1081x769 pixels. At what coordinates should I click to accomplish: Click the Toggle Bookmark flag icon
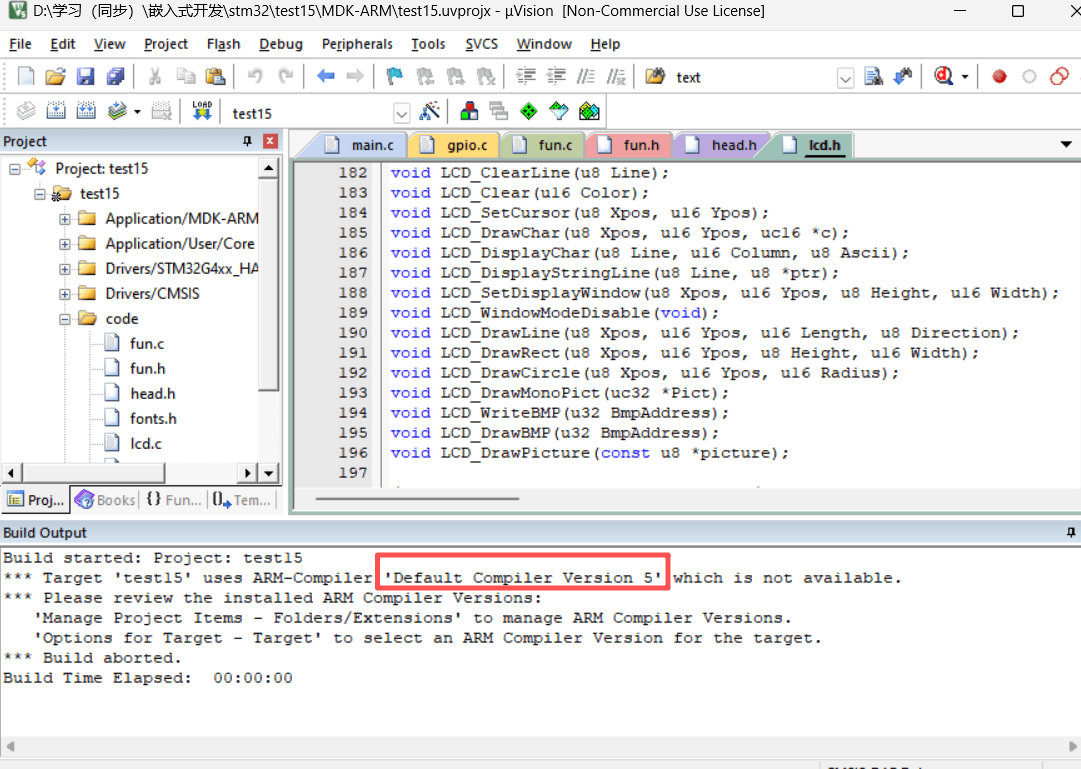394,76
